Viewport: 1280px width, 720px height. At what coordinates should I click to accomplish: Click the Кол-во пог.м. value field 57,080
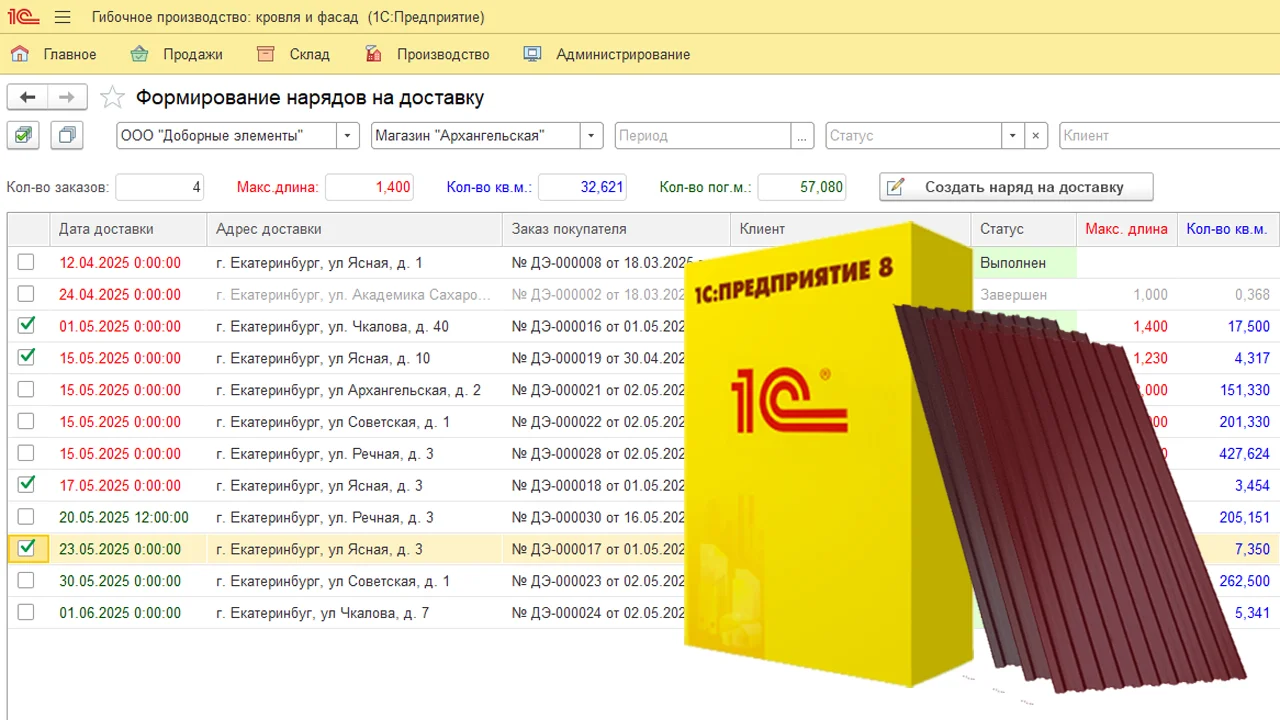(x=802, y=187)
